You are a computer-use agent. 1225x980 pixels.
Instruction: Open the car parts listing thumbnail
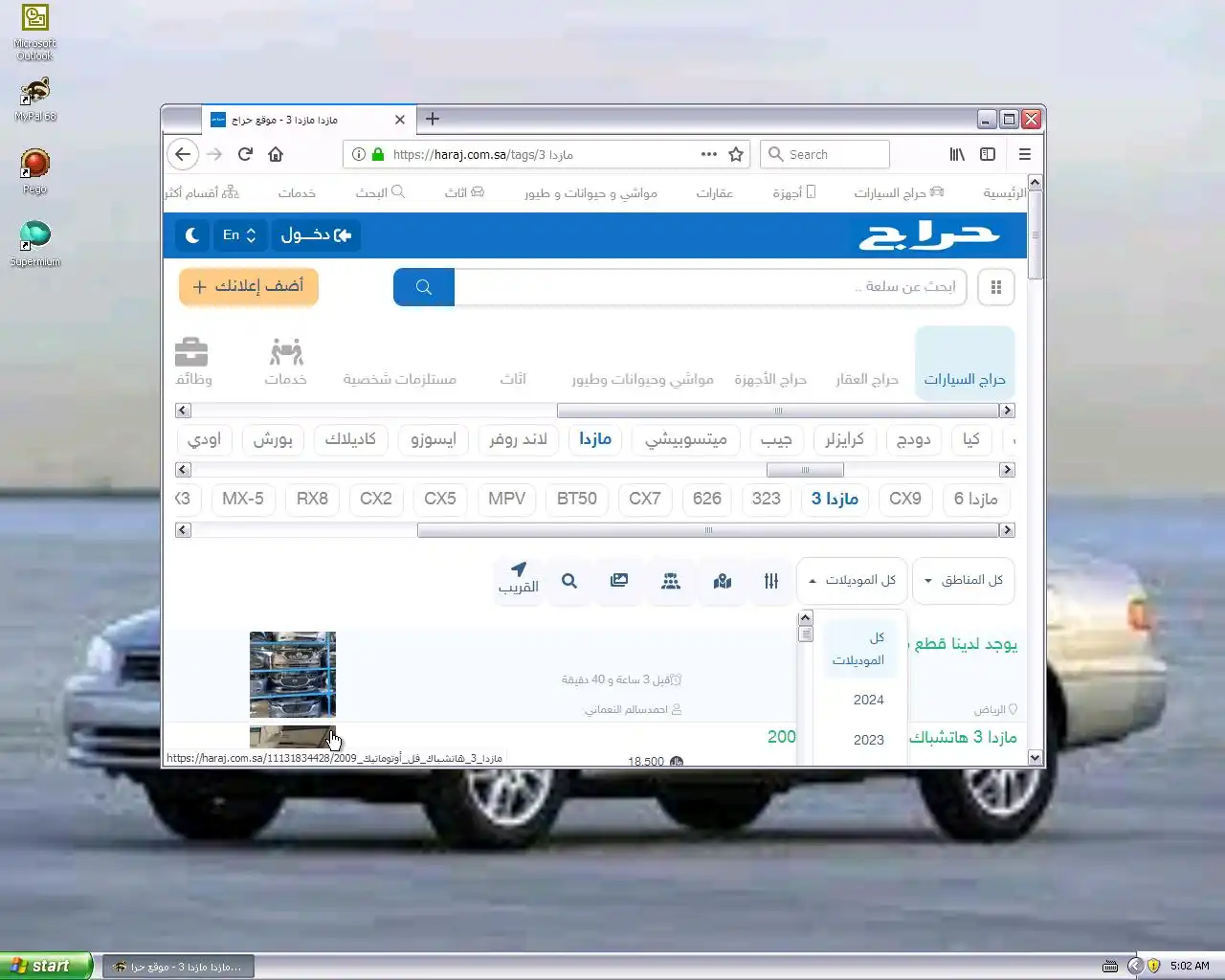pyautogui.click(x=293, y=675)
